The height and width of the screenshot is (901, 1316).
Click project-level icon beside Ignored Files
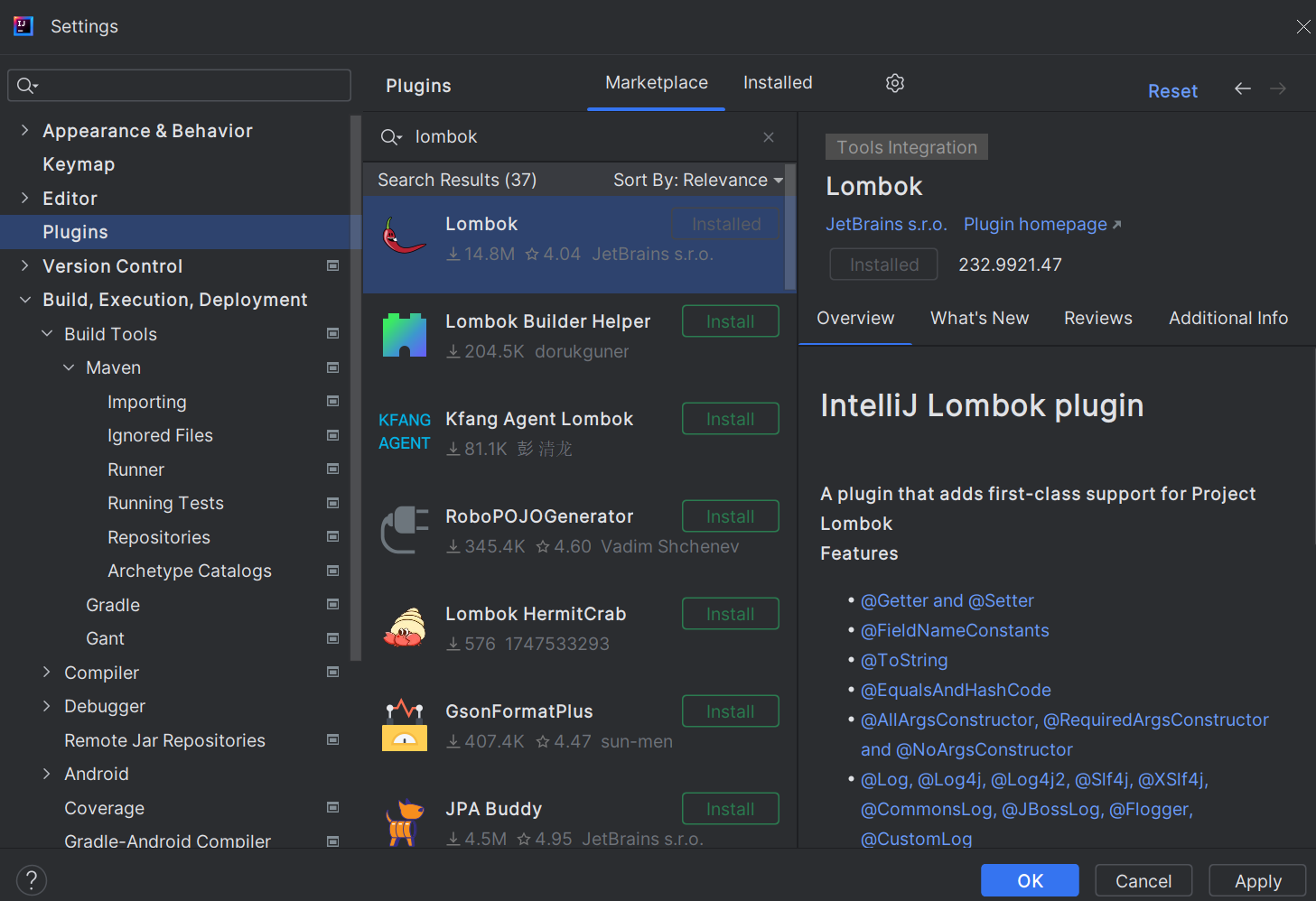(332, 435)
